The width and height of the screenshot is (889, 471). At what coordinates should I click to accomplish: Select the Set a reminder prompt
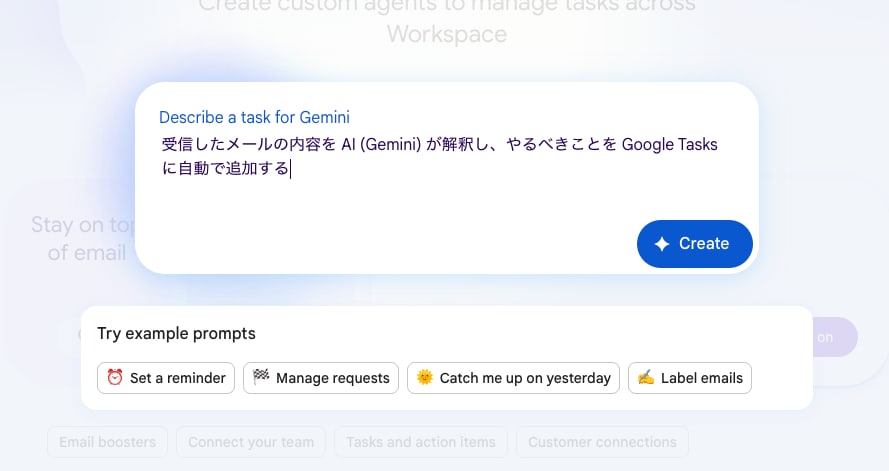[x=166, y=378]
